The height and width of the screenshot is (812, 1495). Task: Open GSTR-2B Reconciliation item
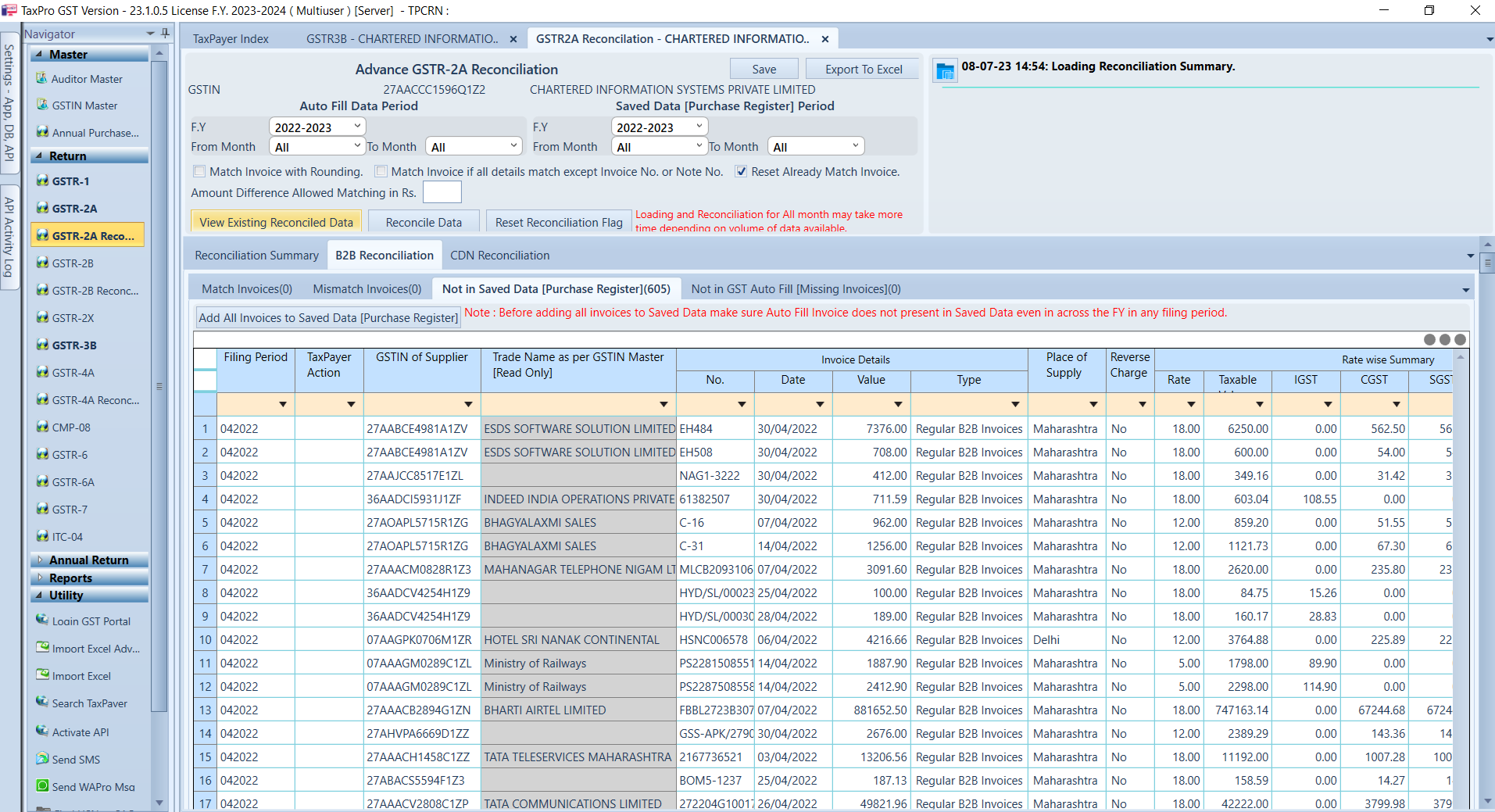(x=95, y=291)
